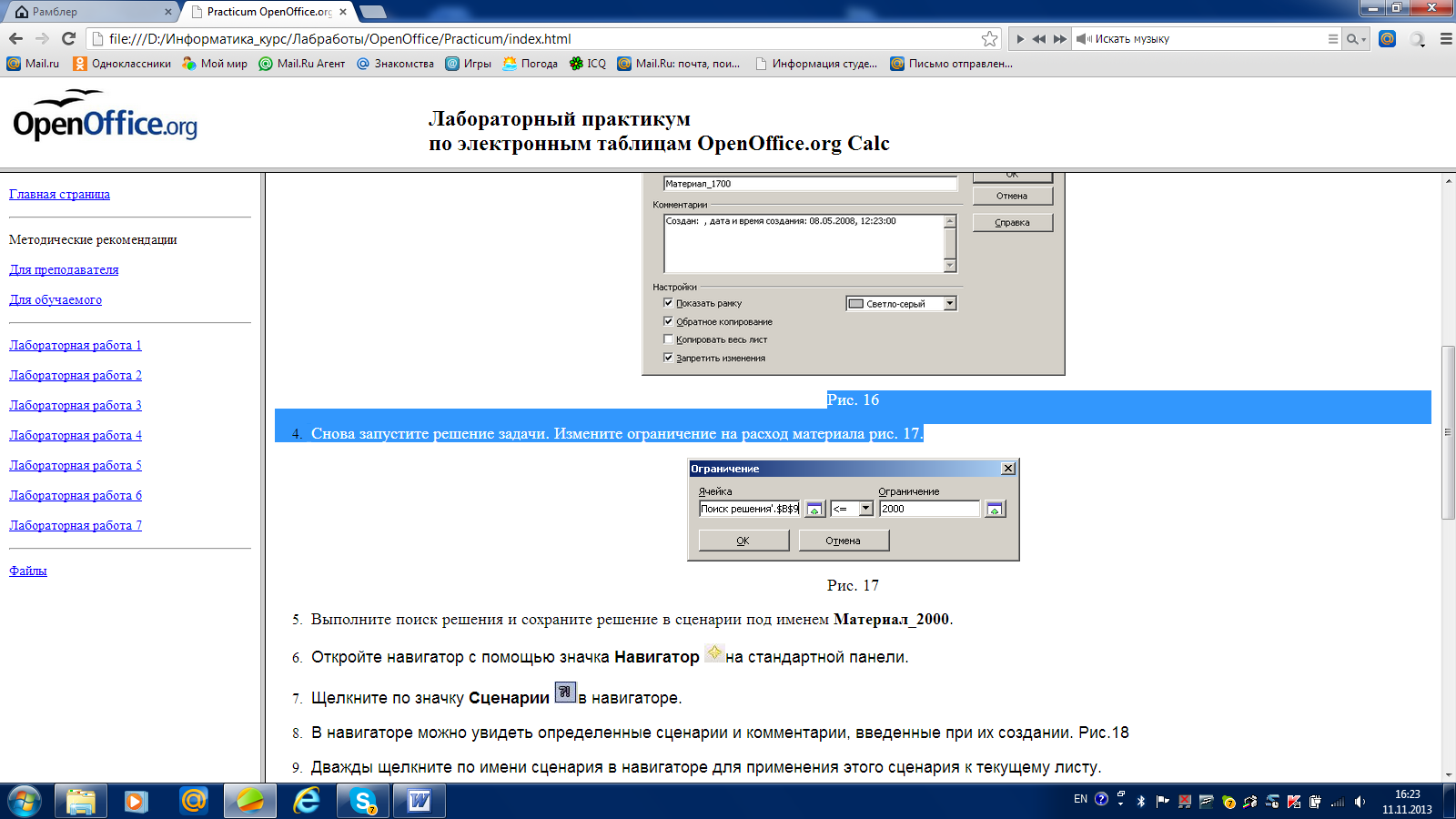1456x819 pixels.
Task: Open the Мой мир bookmark
Action: (x=215, y=64)
